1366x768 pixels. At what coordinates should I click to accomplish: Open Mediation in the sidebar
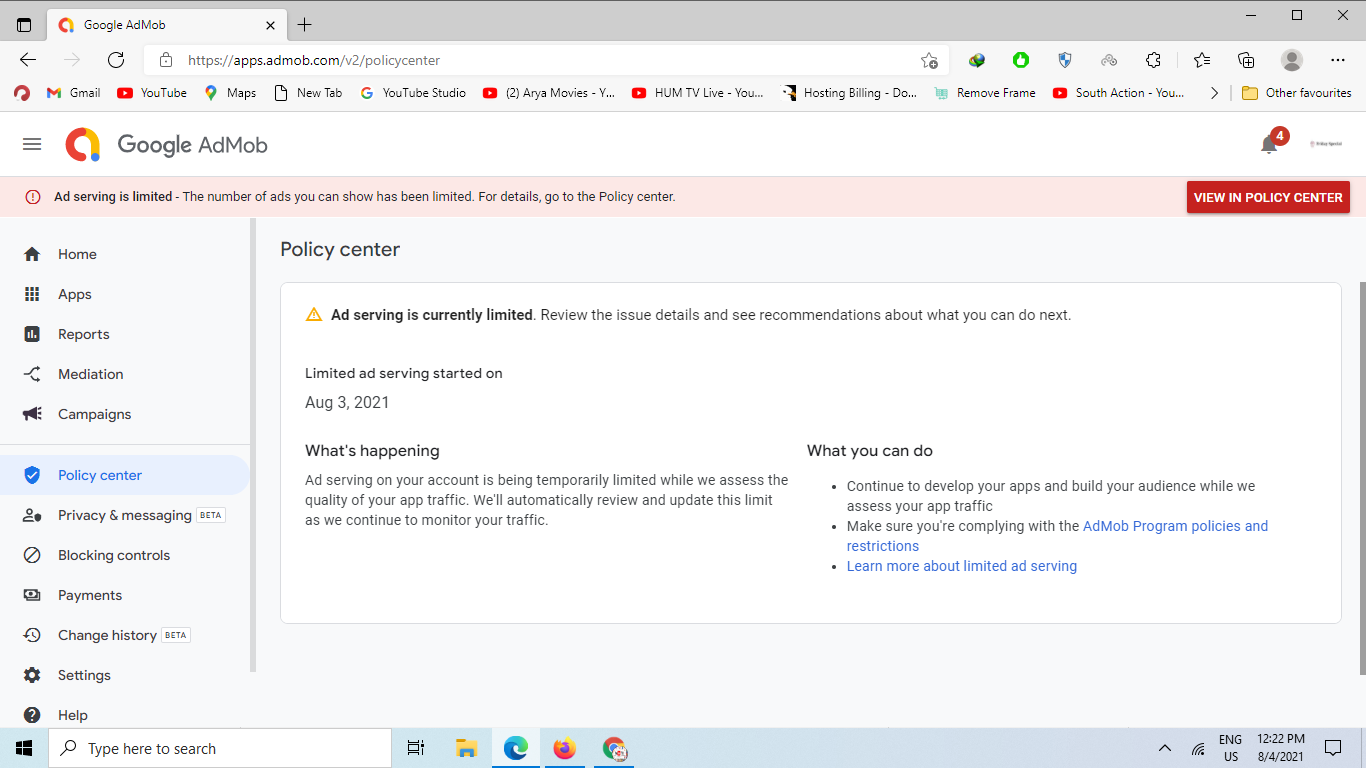point(125,374)
